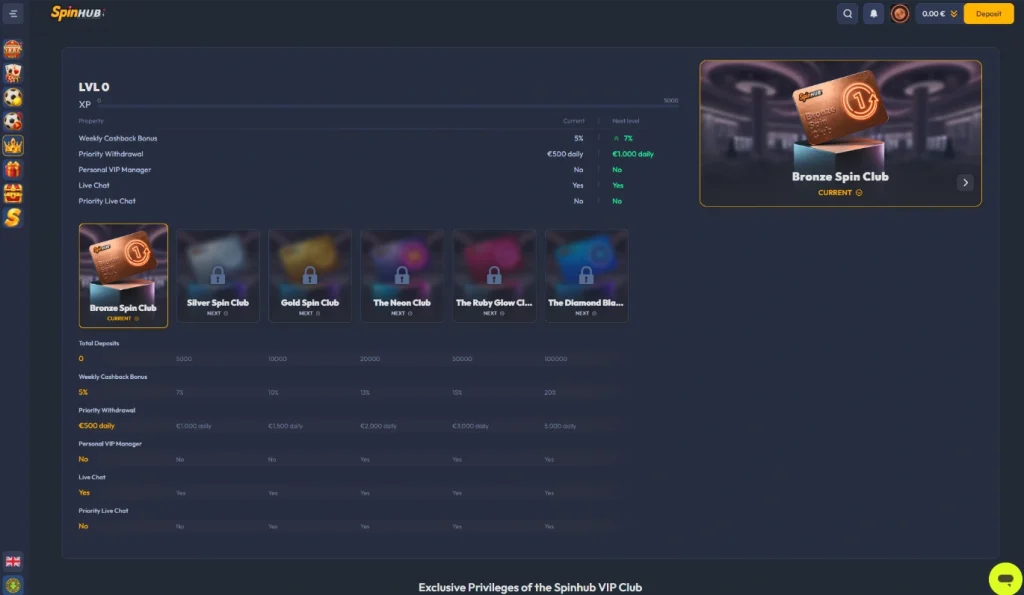Click the SpinHub logo
This screenshot has width=1024, height=595.
pos(78,13)
